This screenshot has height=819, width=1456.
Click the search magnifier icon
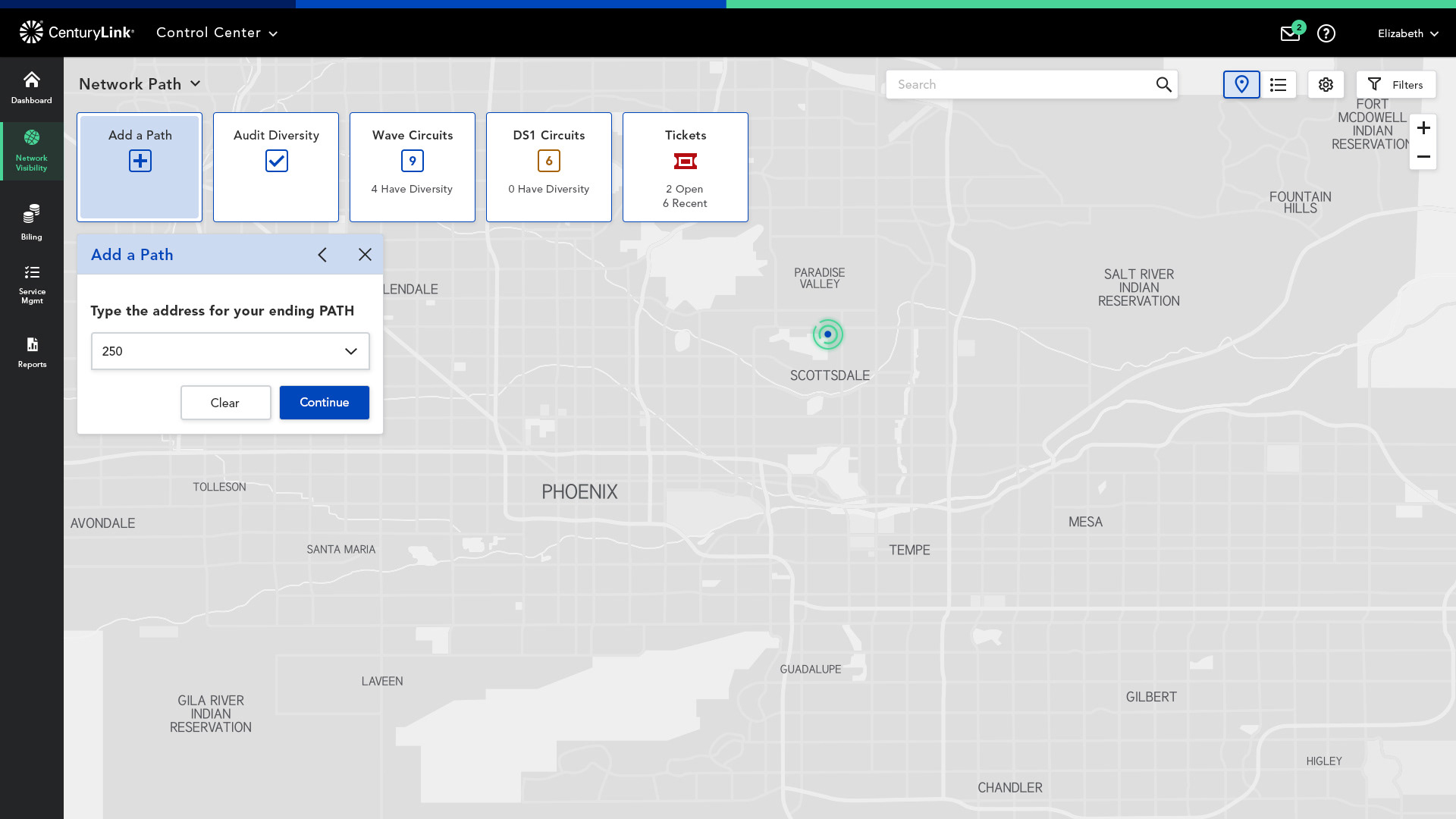[x=1163, y=84]
